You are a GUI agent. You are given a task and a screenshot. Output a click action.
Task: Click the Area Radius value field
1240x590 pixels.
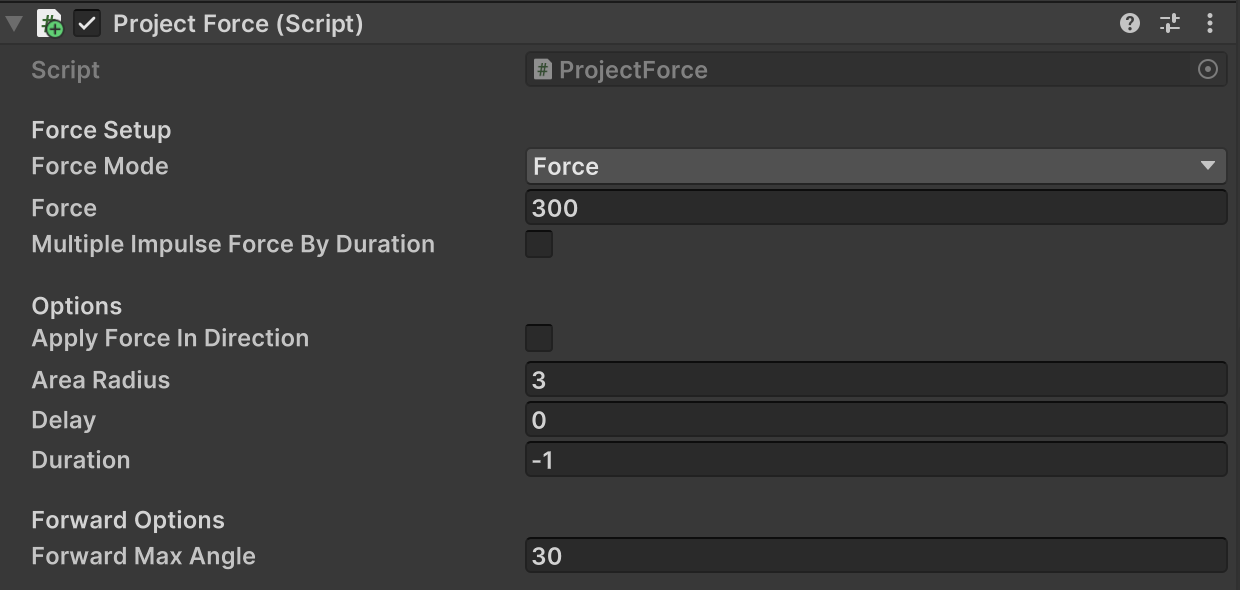tap(875, 380)
